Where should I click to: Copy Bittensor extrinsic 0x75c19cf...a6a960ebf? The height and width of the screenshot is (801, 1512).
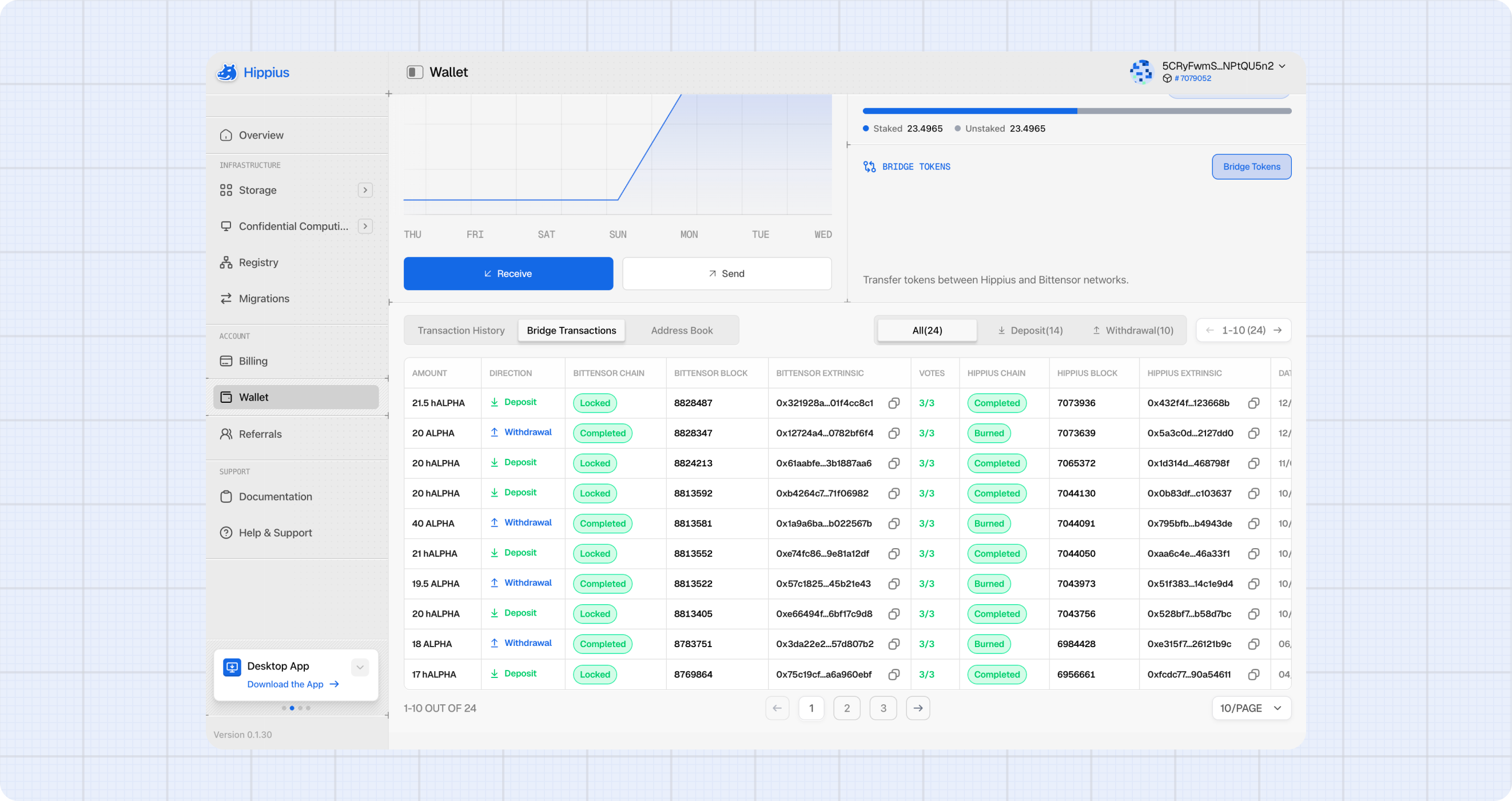[894, 675]
